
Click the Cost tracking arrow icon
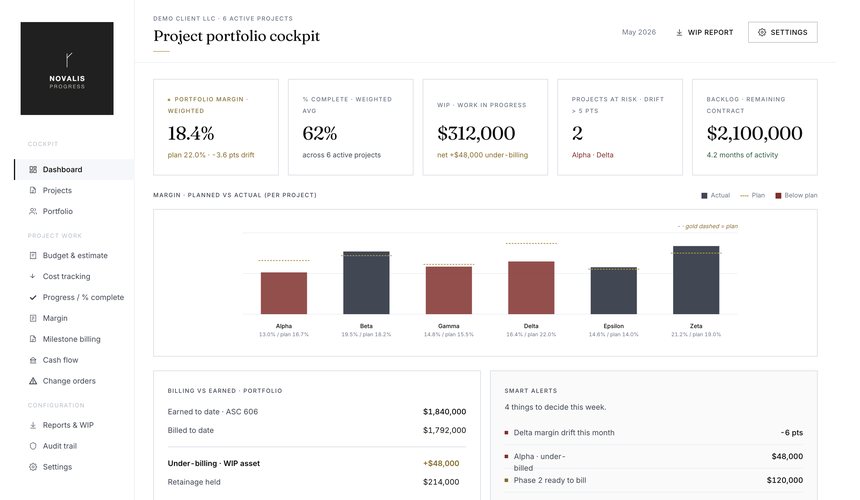click(33, 276)
